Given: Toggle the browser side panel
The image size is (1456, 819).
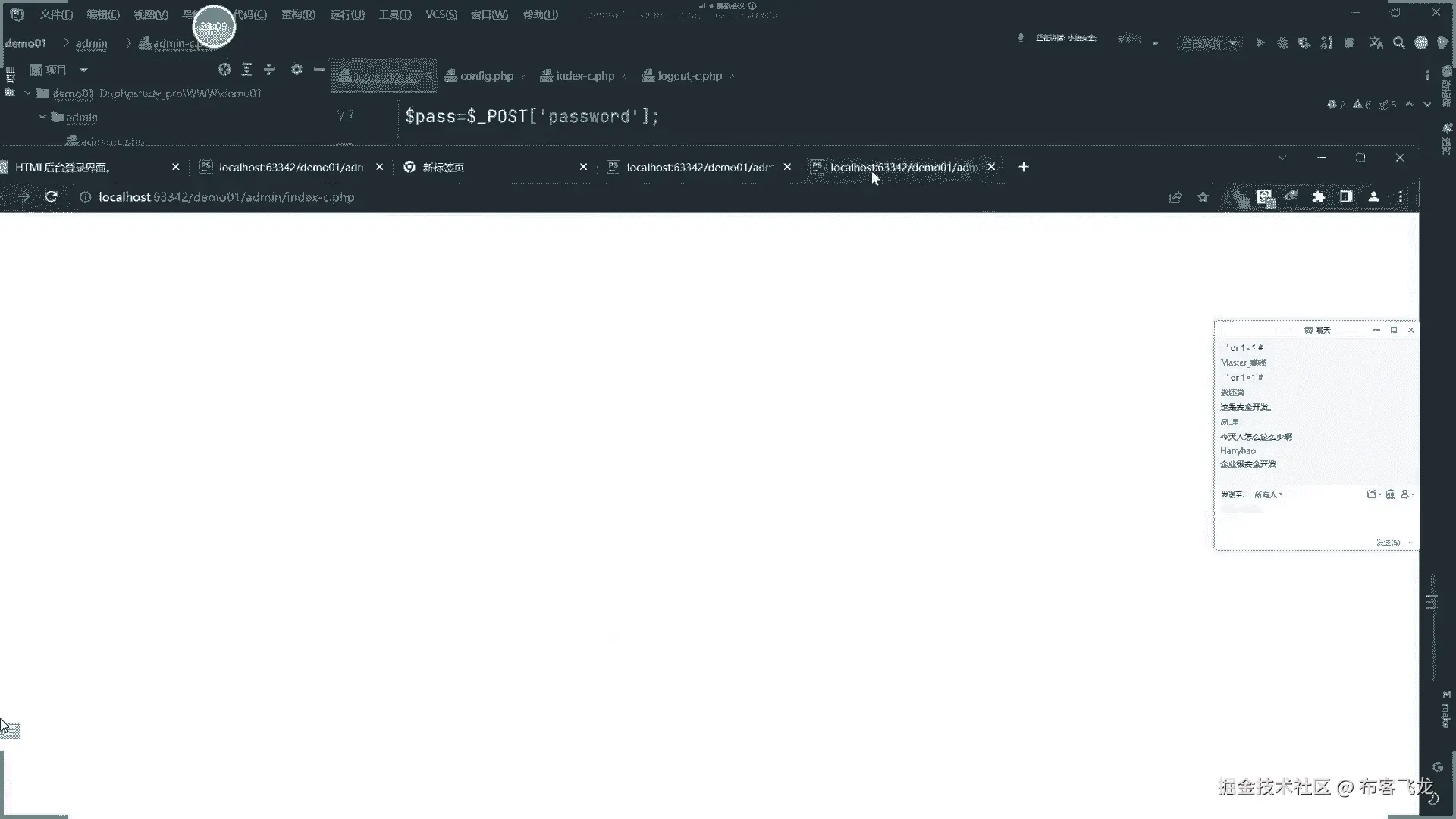Looking at the screenshot, I should tap(1346, 197).
